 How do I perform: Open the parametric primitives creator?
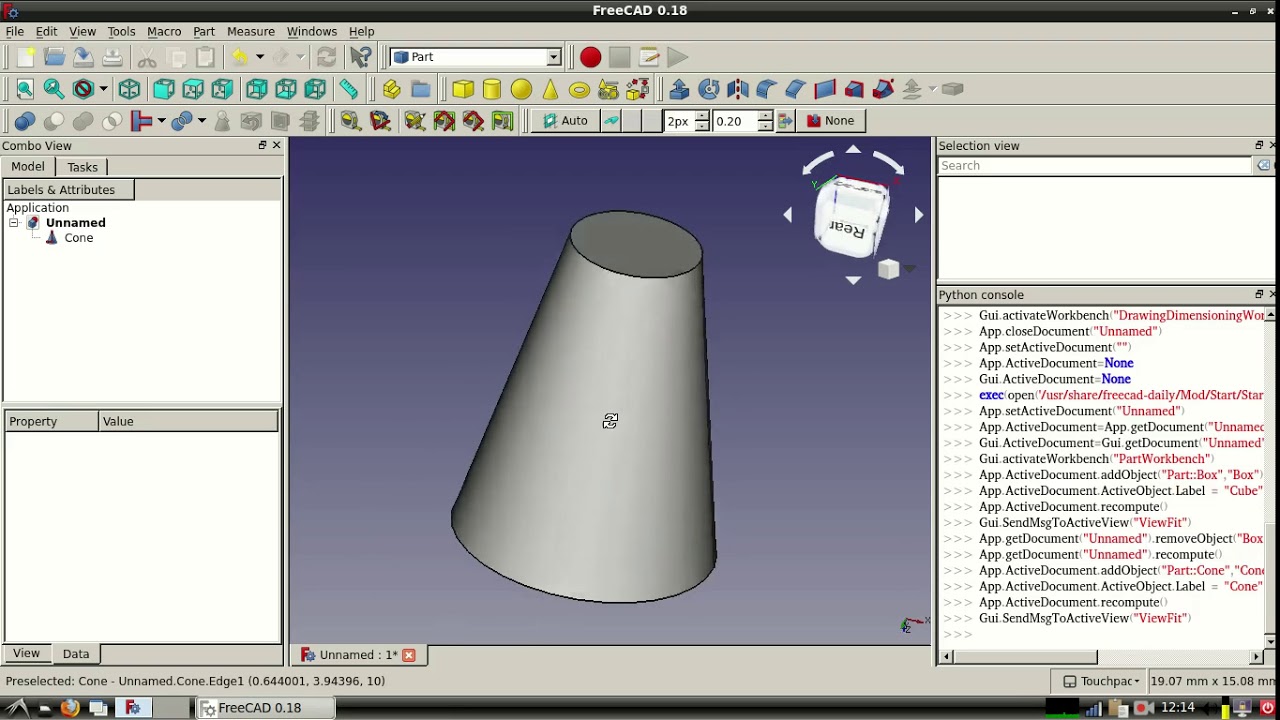[x=608, y=89]
